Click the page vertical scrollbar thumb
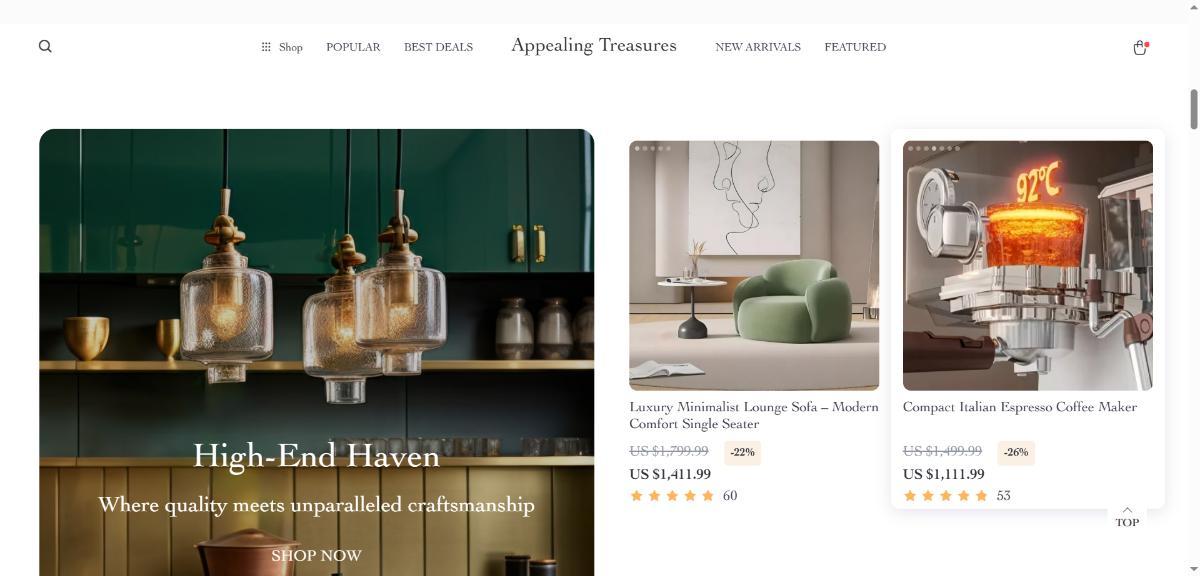 (x=1193, y=109)
